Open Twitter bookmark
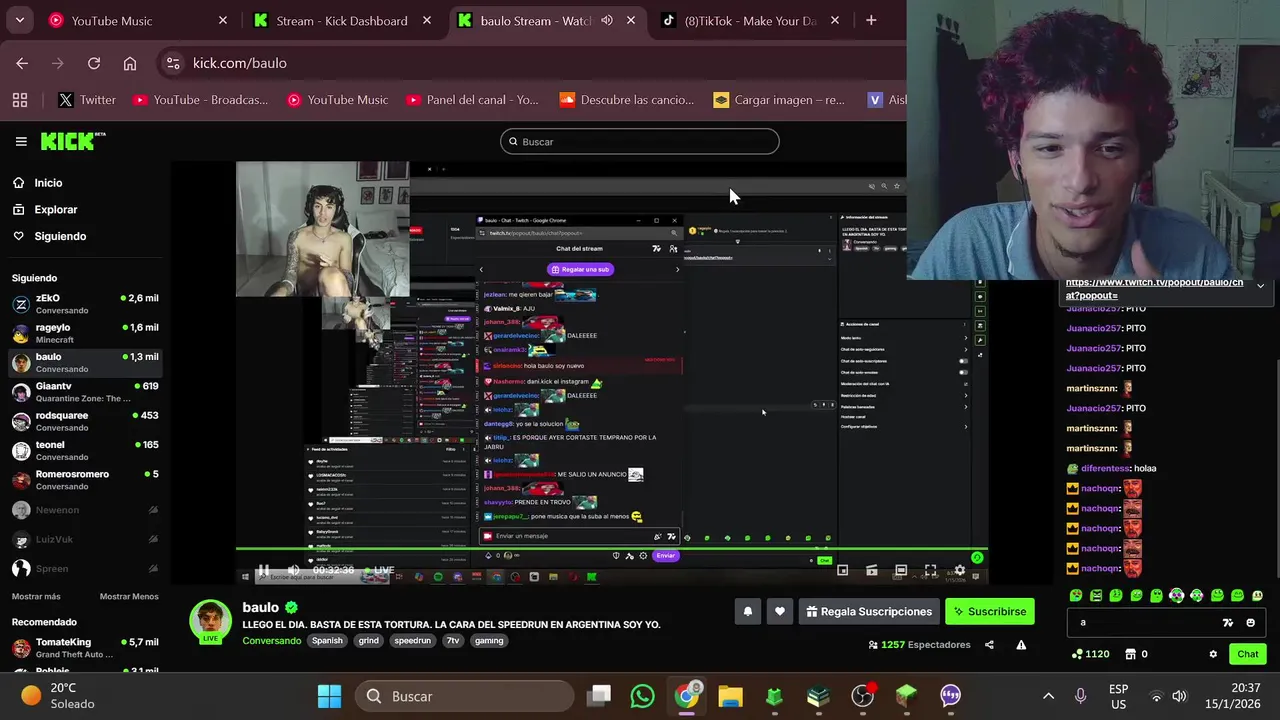Viewport: 1280px width, 720px height. [87, 100]
